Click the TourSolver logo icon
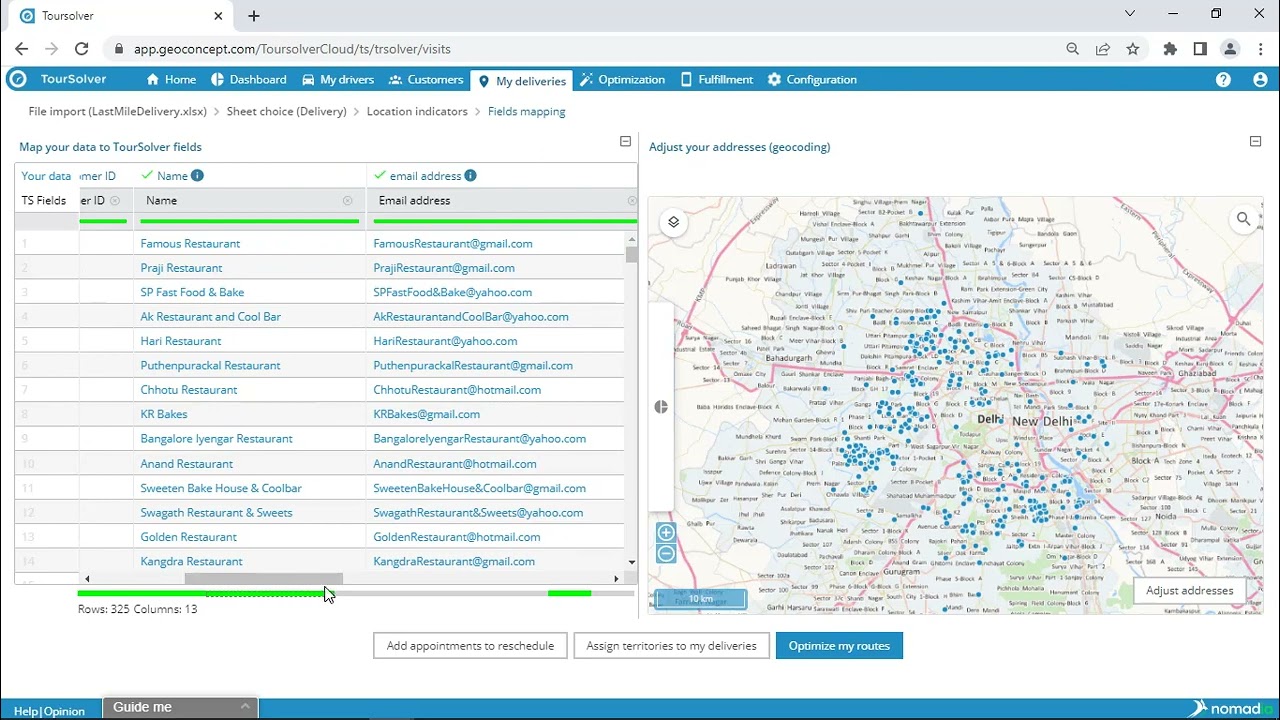 tap(16, 79)
